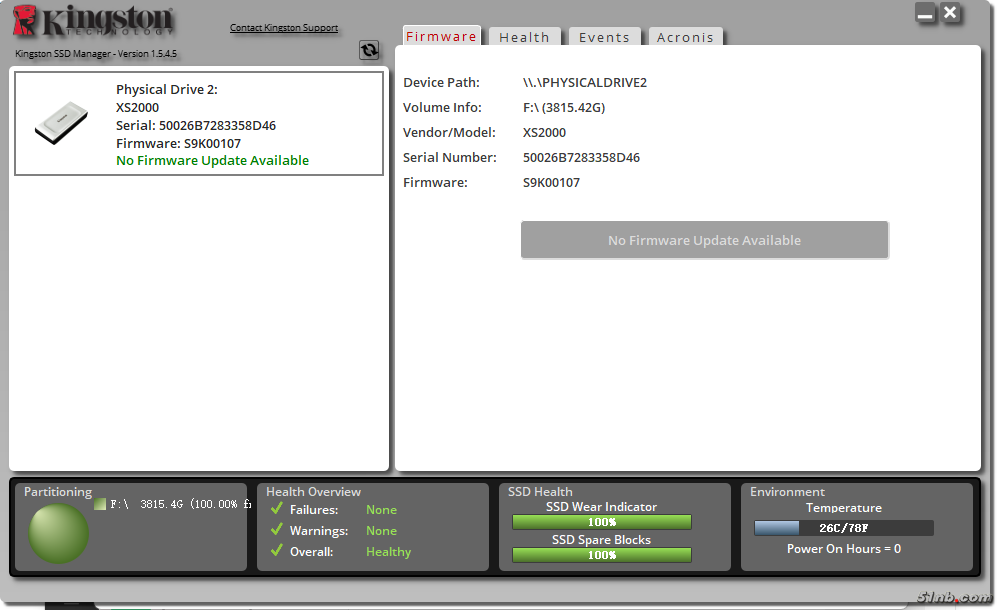The height and width of the screenshot is (610, 1000).
Task: Click the SSD Wear Indicator bar
Action: coord(601,522)
